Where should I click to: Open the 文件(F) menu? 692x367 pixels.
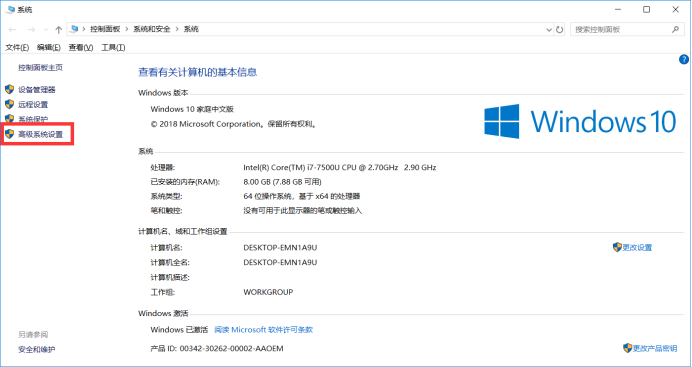click(17, 47)
